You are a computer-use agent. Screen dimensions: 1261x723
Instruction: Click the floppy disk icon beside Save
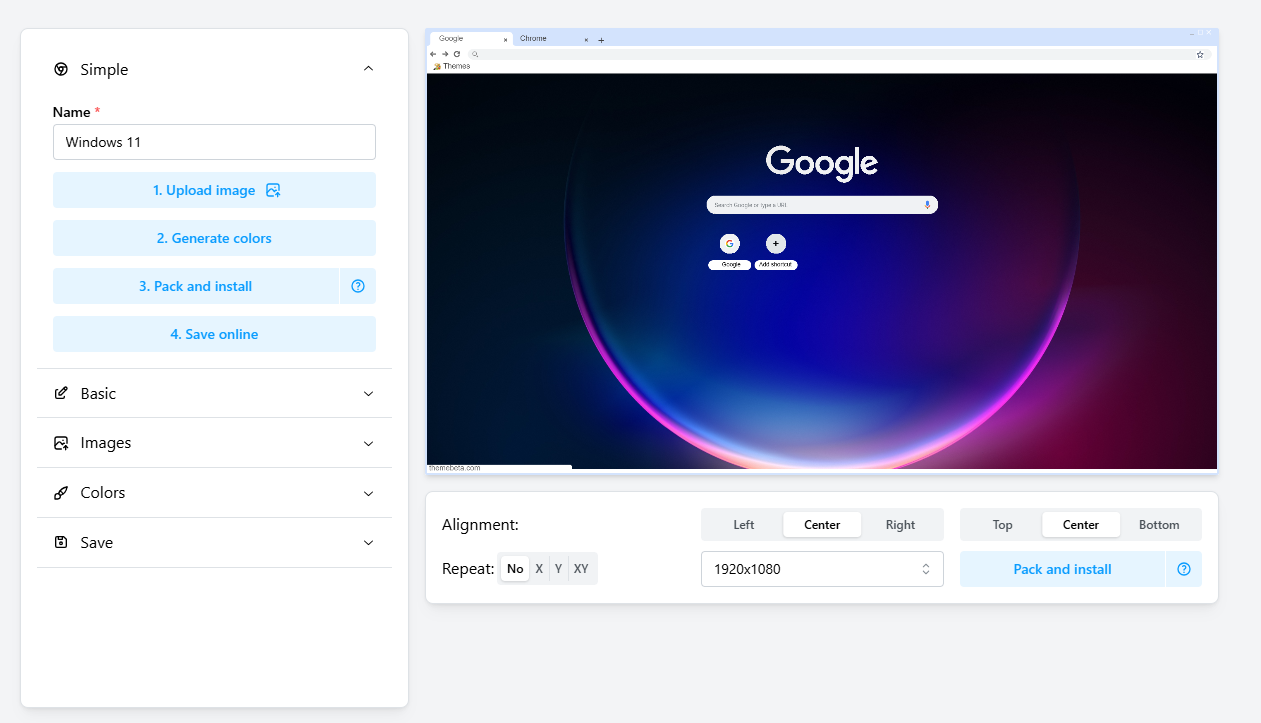pos(61,542)
